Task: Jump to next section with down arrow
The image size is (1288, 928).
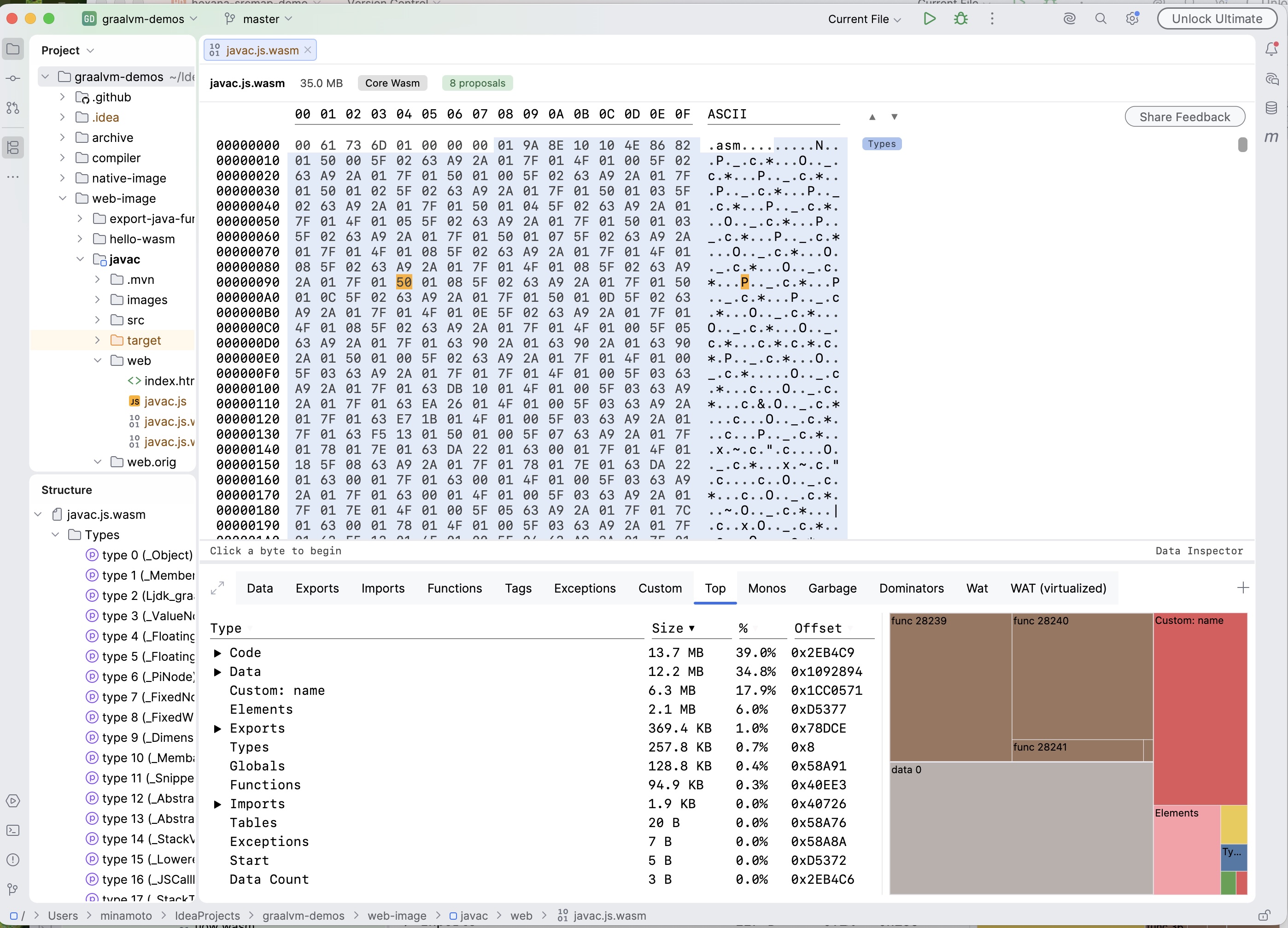Action: click(895, 117)
